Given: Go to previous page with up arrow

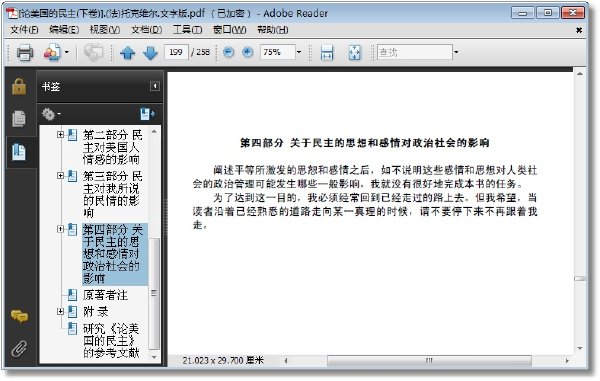Looking at the screenshot, I should [128, 52].
